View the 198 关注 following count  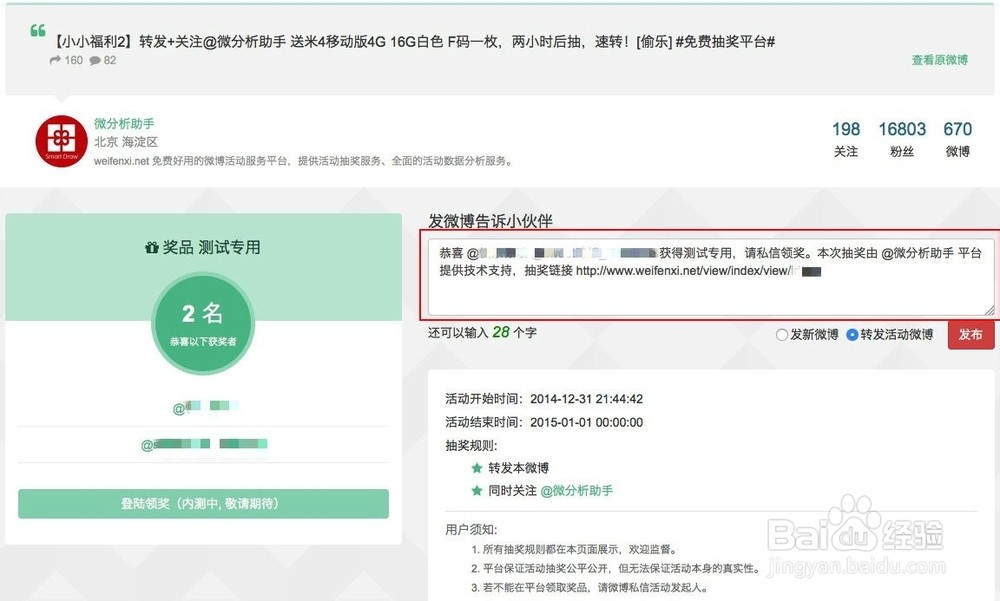point(846,138)
